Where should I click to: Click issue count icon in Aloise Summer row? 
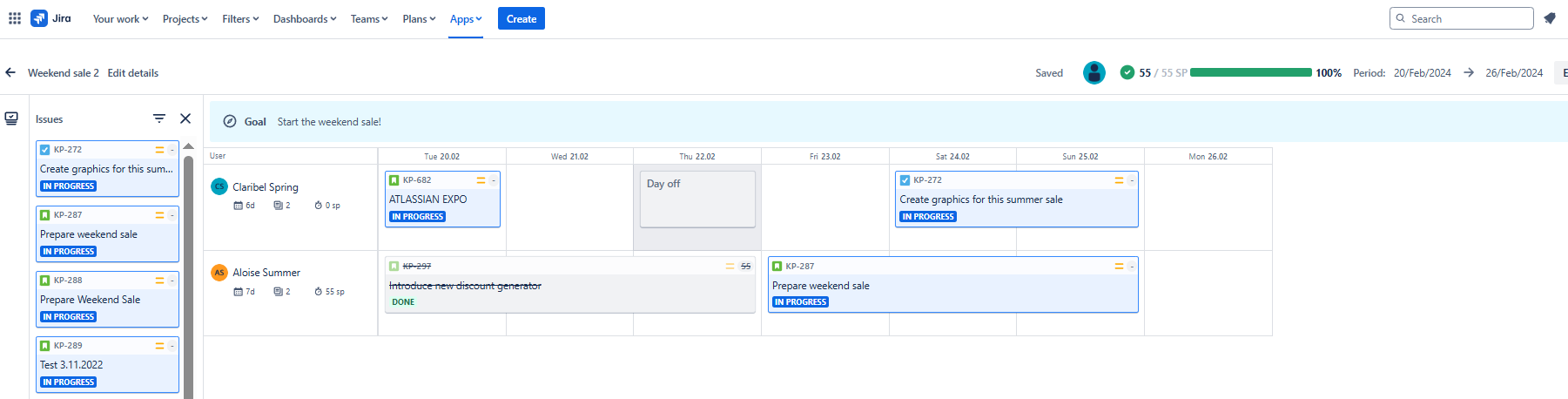(x=279, y=292)
